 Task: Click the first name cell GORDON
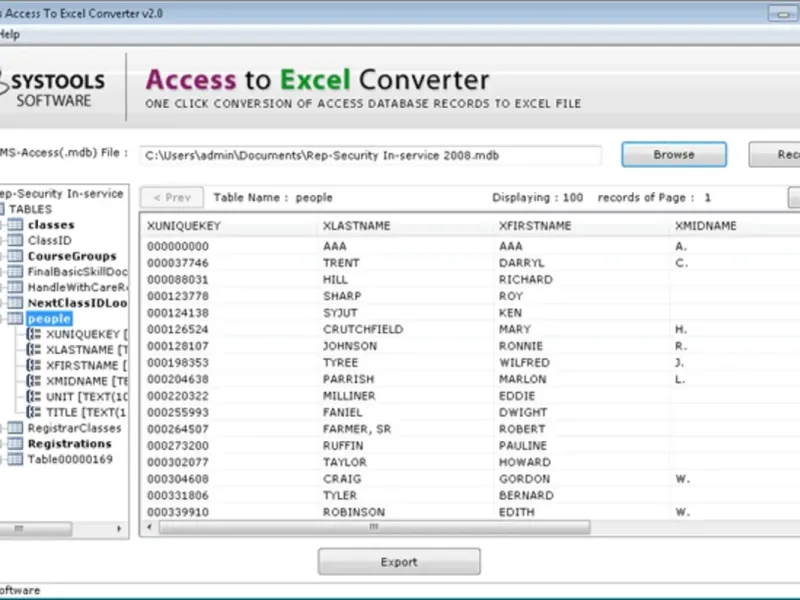coord(524,479)
